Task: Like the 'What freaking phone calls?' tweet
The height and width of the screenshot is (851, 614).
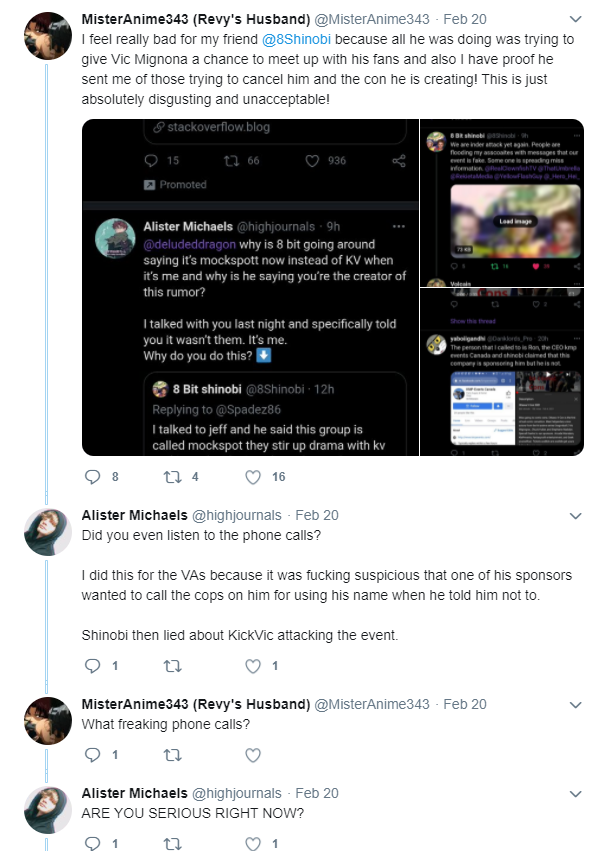Action: 253,754
